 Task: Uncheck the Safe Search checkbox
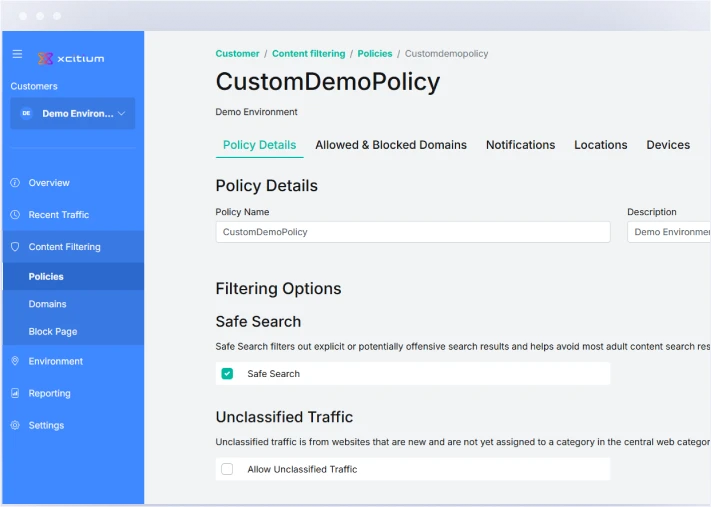pos(227,374)
